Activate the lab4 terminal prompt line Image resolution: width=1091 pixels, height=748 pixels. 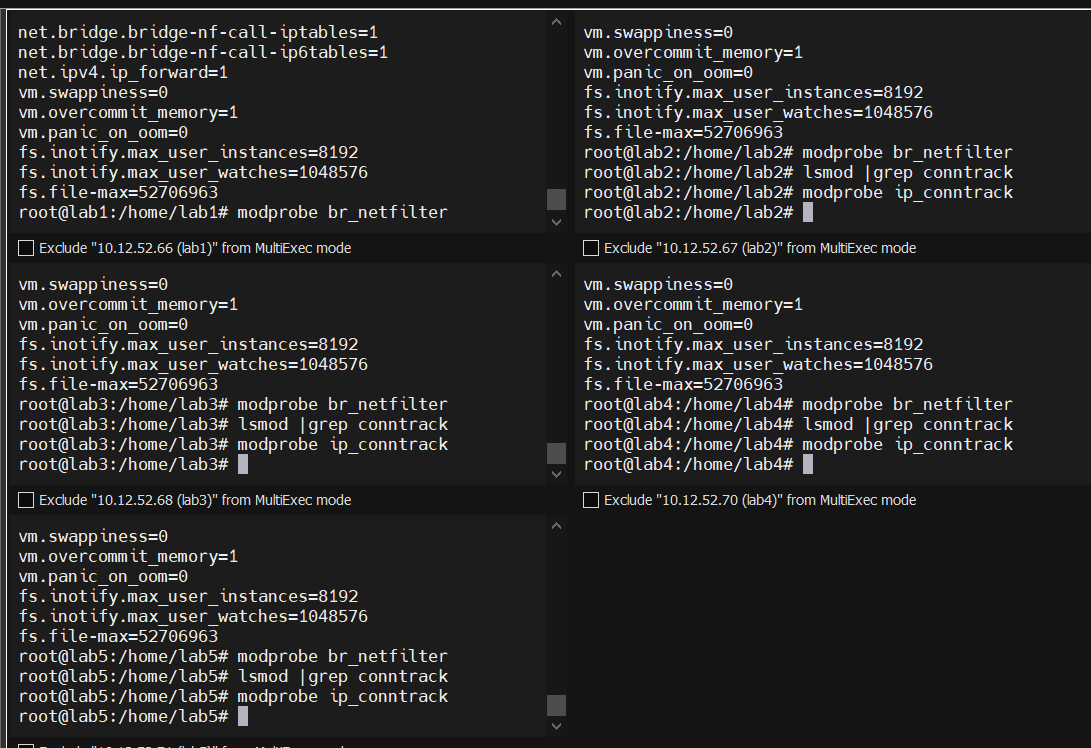tap(808, 464)
